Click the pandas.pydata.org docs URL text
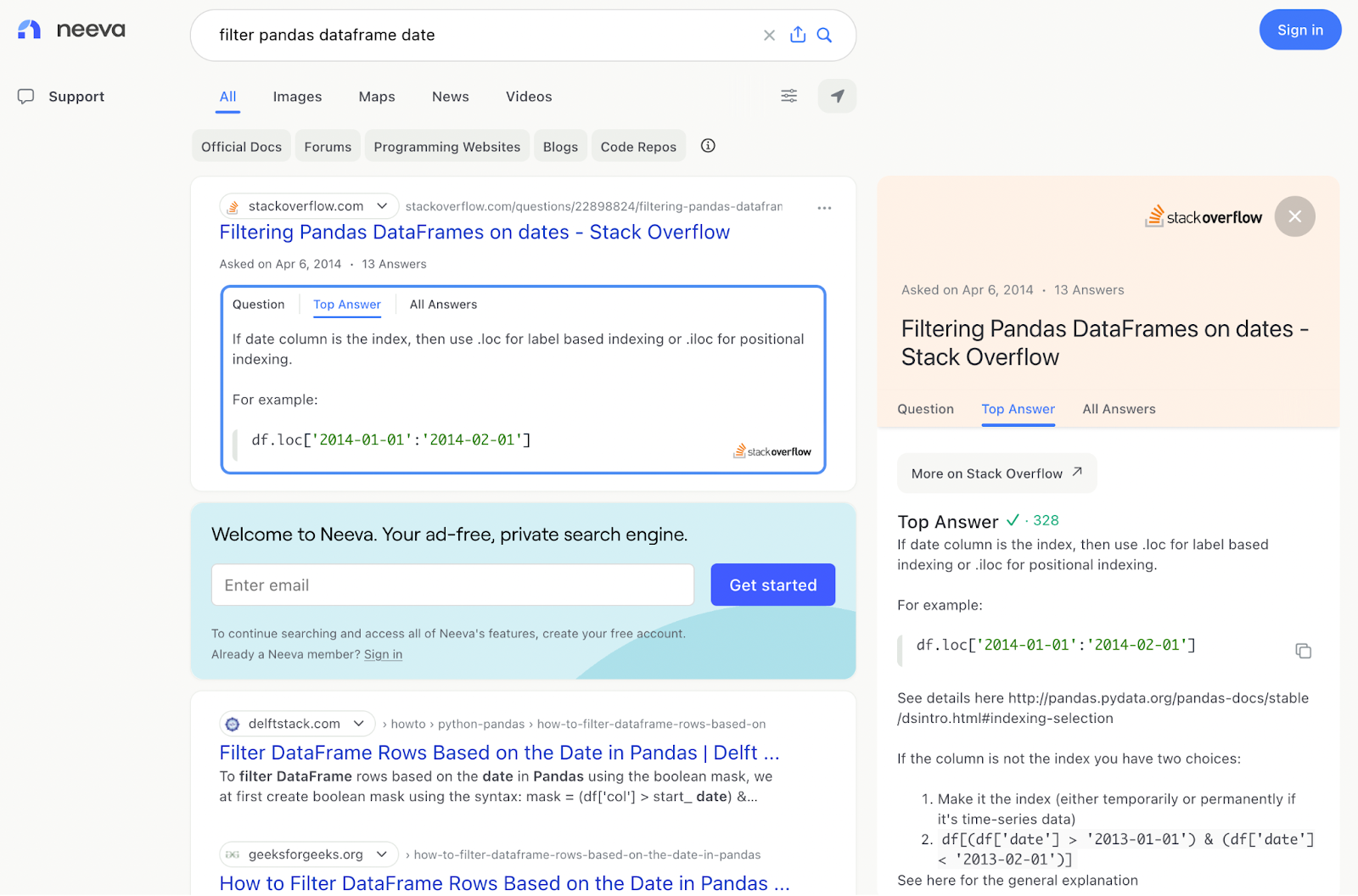Screen dimensions: 1358x896 1103,708
